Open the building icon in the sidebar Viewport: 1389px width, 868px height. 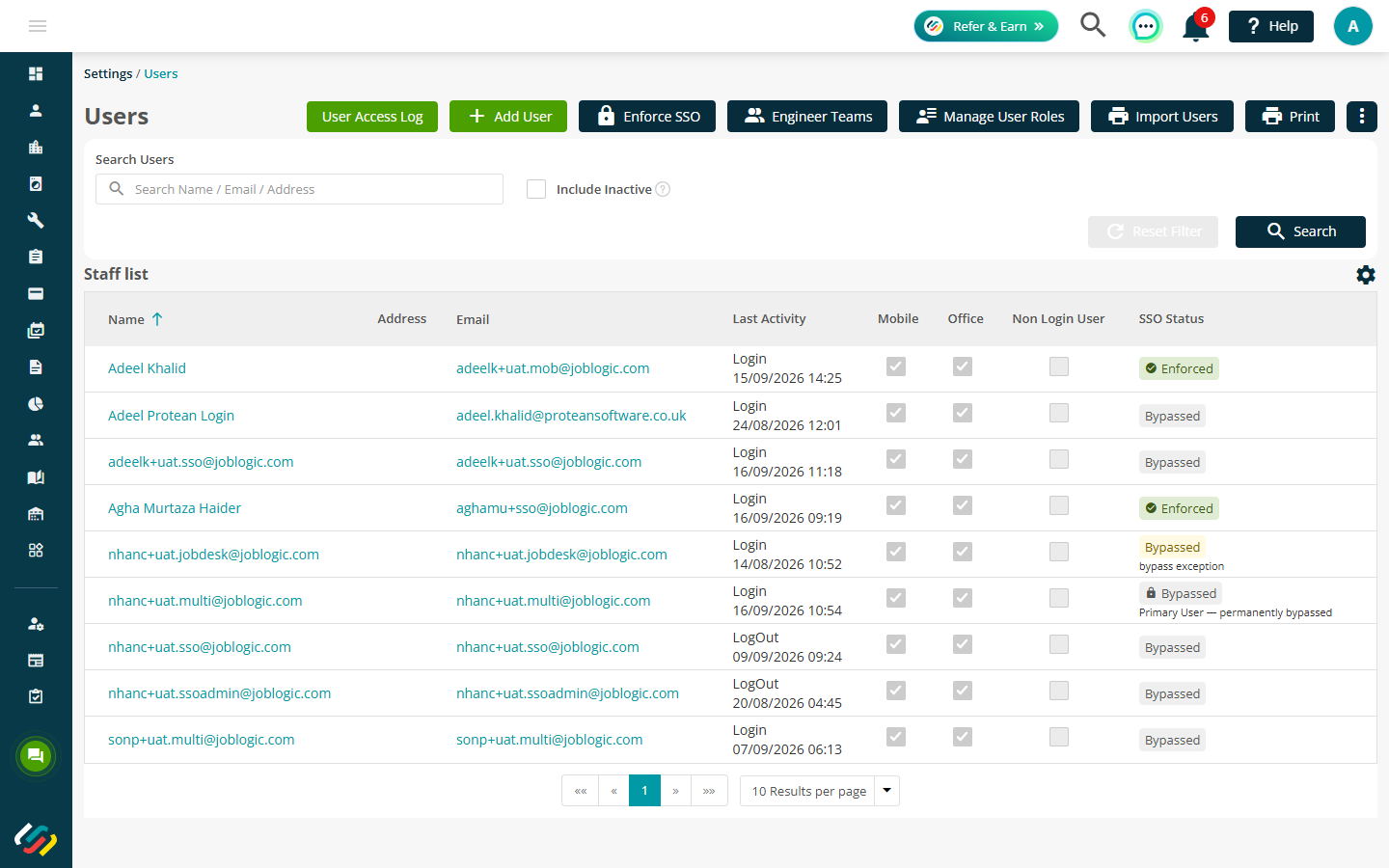36,147
